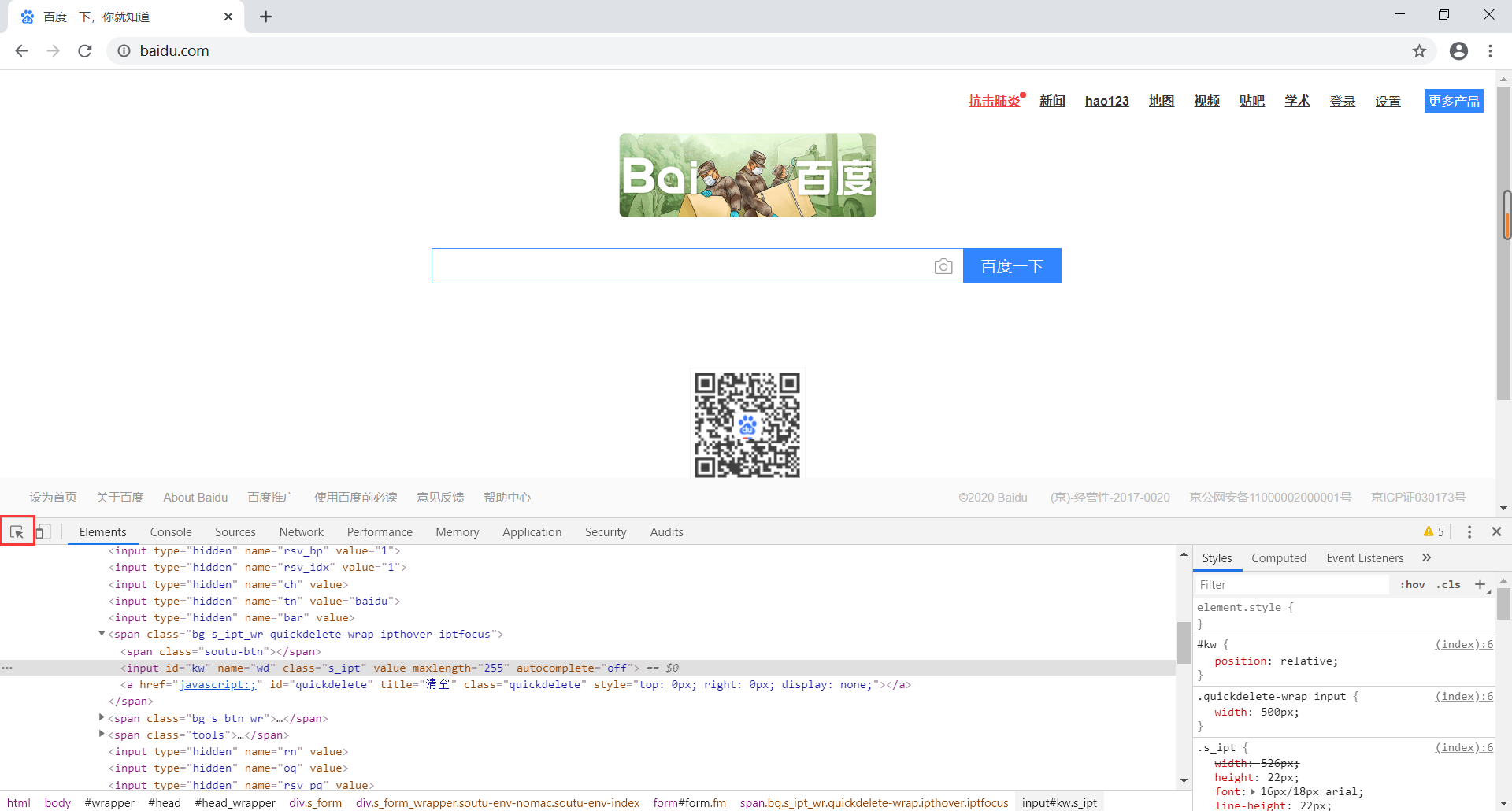Toggle the device toolbar icon
The image size is (1512, 811).
tap(43, 532)
